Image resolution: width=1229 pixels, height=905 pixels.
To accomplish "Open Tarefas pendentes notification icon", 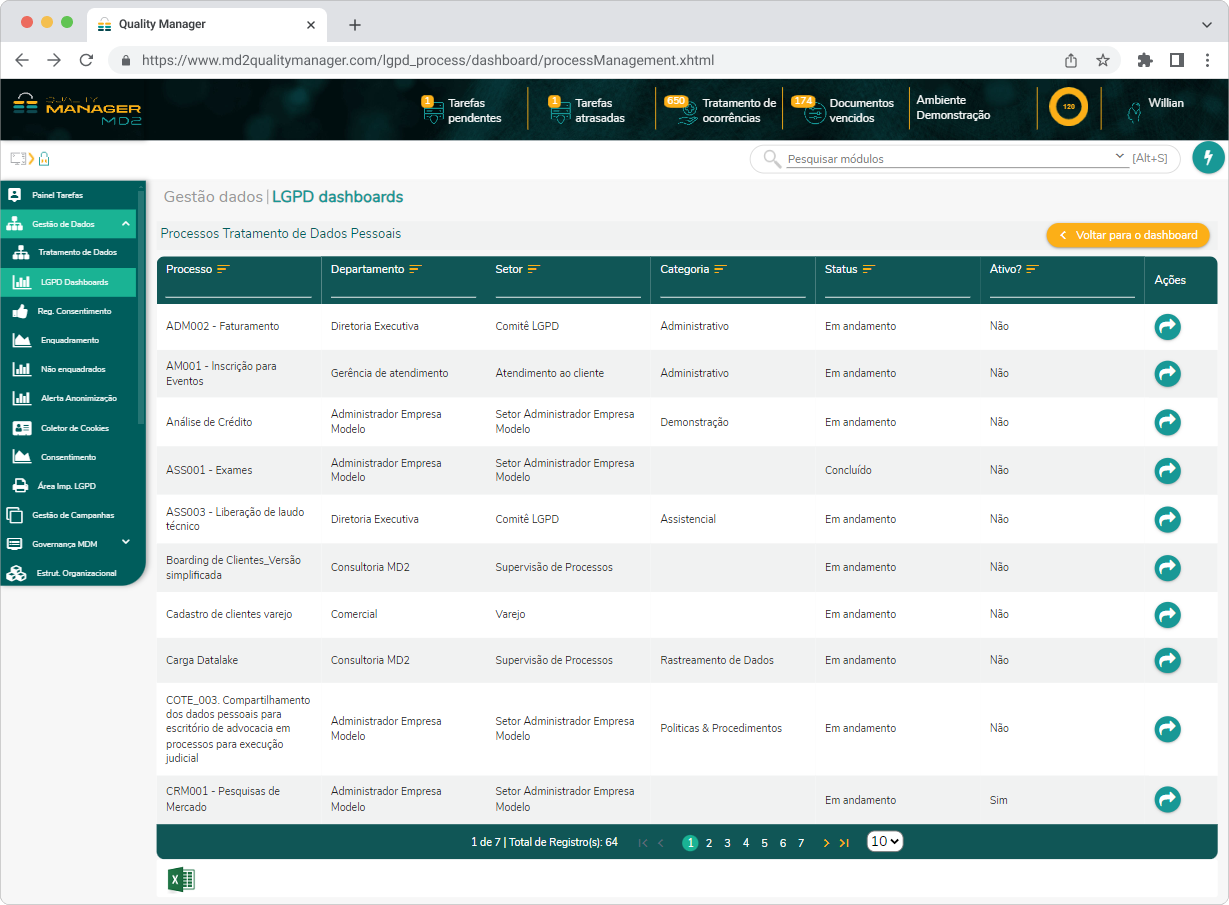I will tap(433, 110).
